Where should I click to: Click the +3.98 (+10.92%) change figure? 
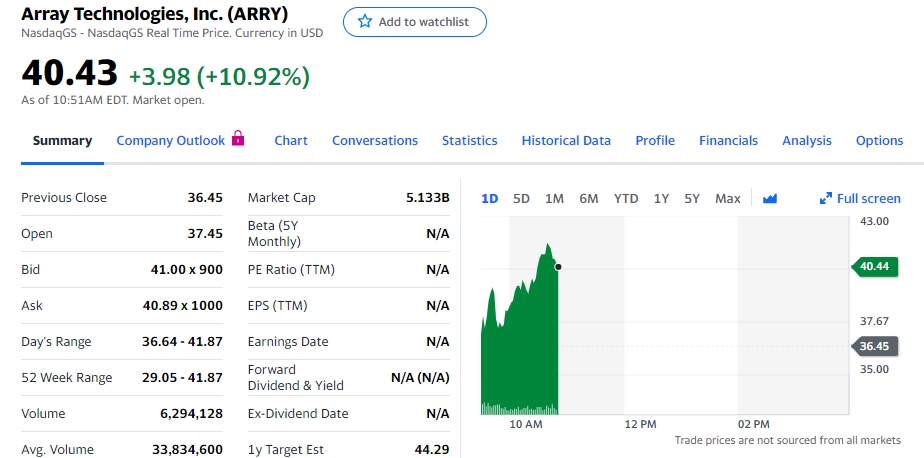[x=219, y=76]
